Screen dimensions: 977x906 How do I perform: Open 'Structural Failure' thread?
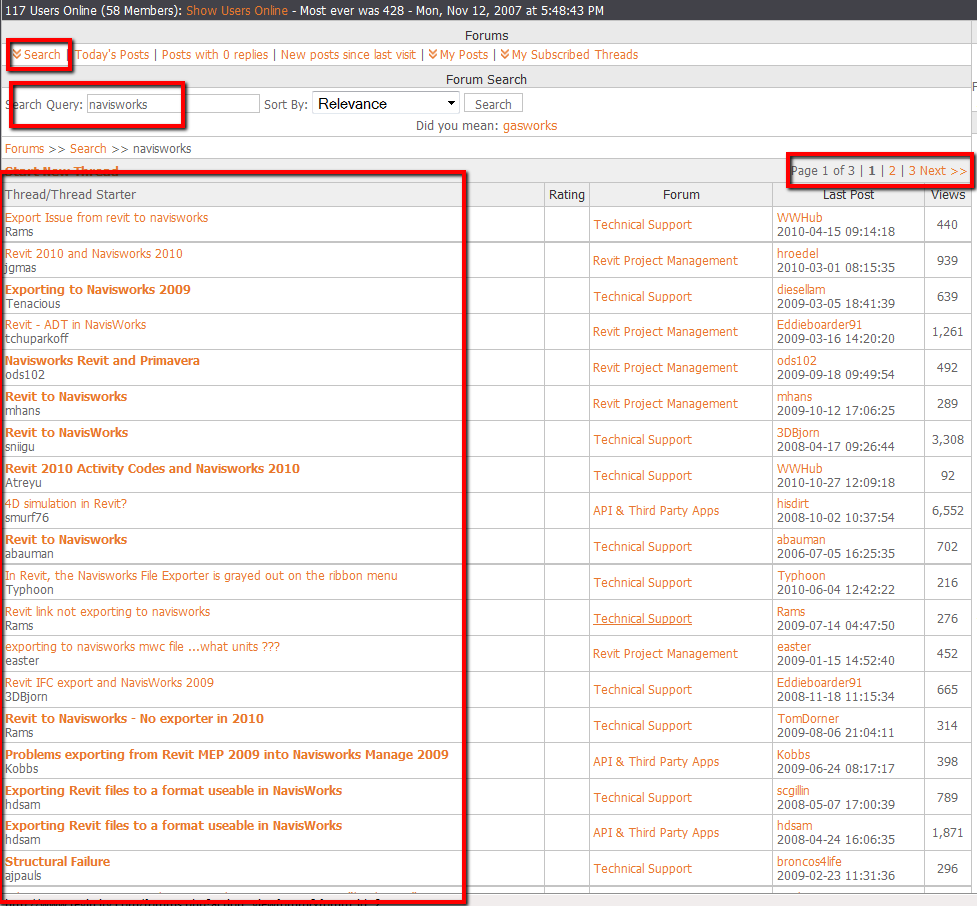coord(57,862)
